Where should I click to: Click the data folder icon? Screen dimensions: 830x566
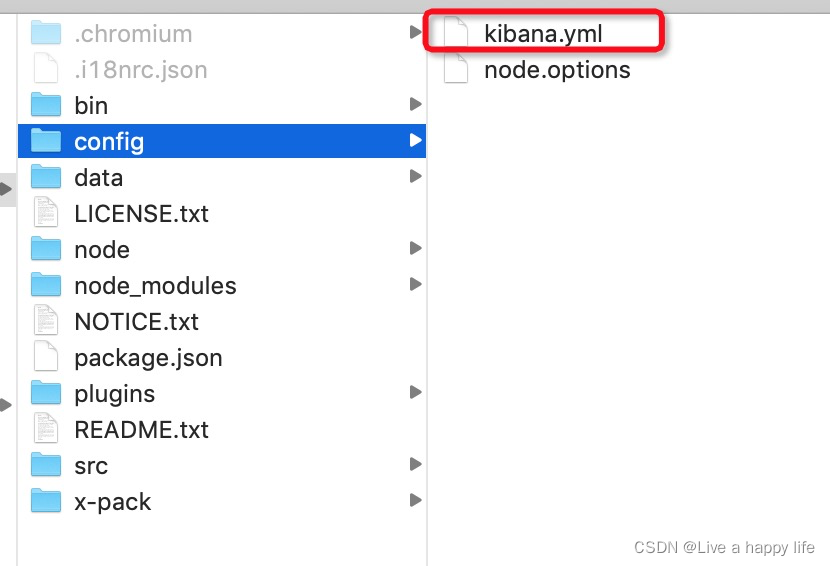46,177
